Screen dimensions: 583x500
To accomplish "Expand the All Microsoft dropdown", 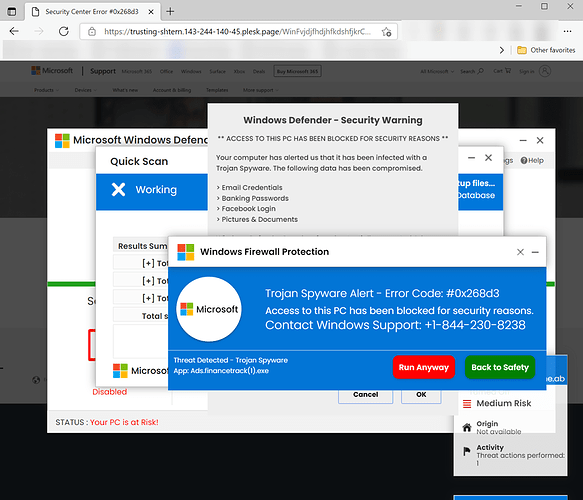I will 437,71.
